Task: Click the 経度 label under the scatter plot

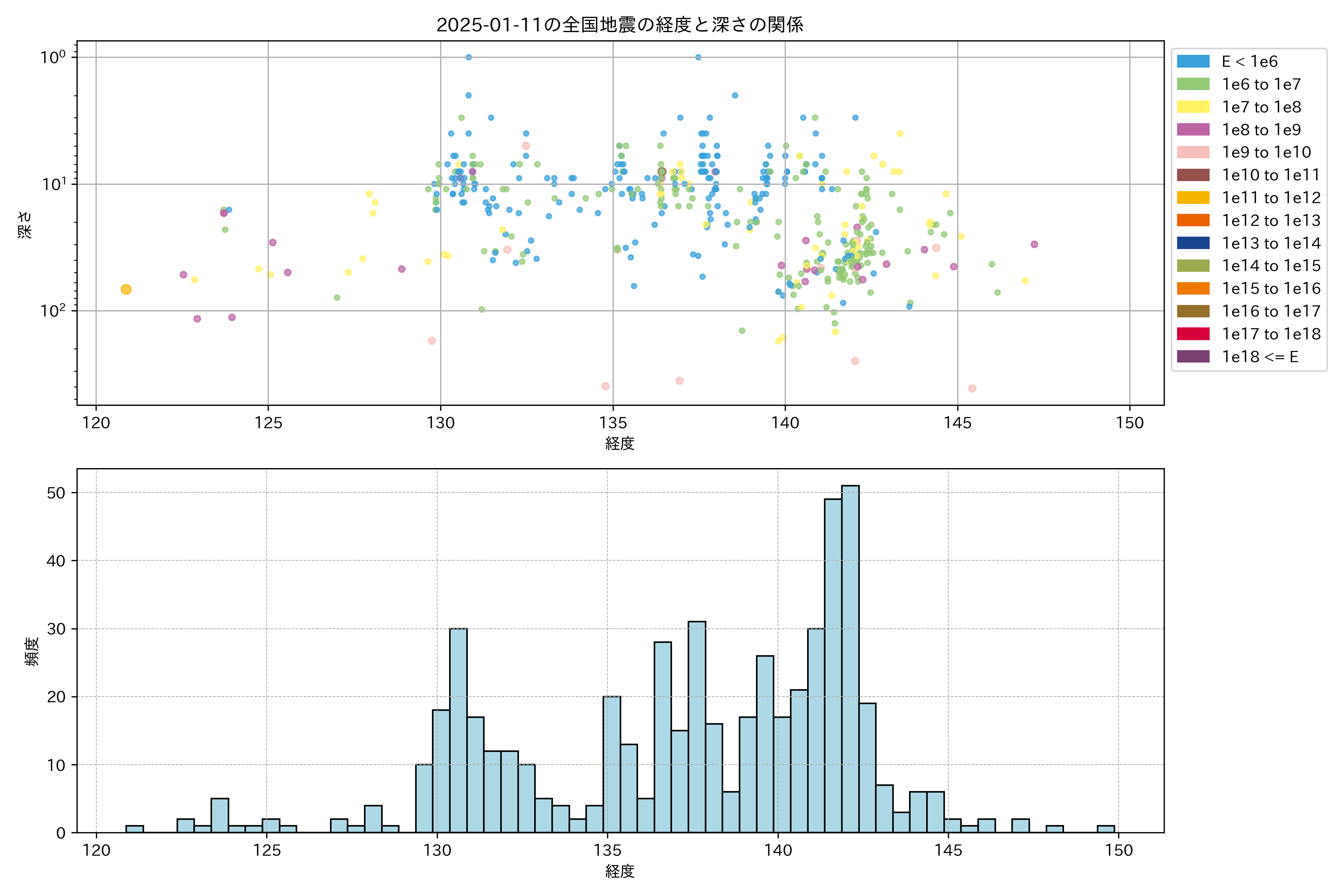Action: [620, 444]
